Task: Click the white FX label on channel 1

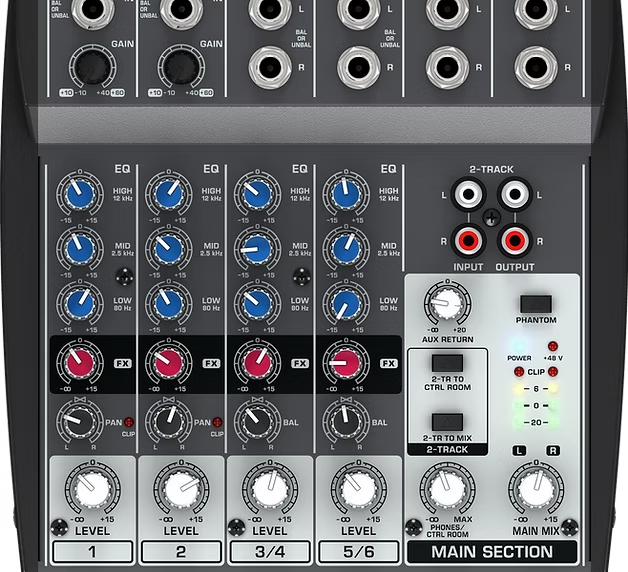Action: coord(123,363)
